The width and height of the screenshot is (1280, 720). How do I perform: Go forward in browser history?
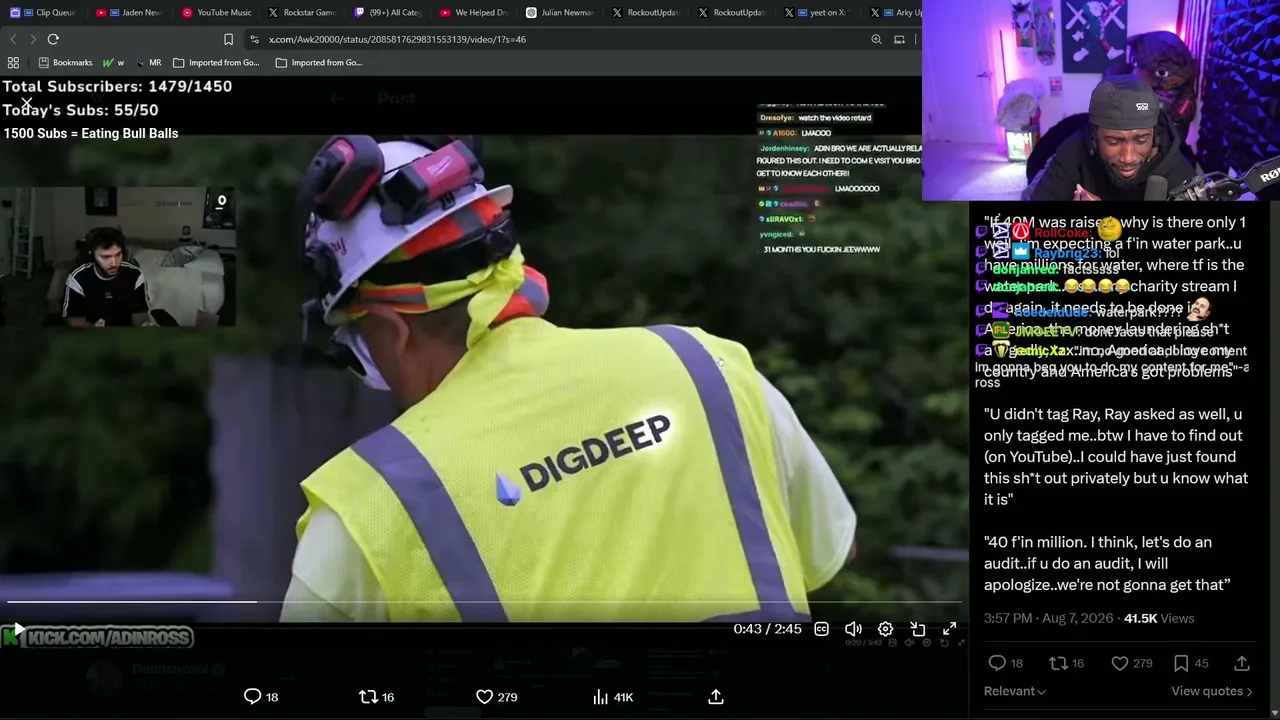click(x=32, y=39)
